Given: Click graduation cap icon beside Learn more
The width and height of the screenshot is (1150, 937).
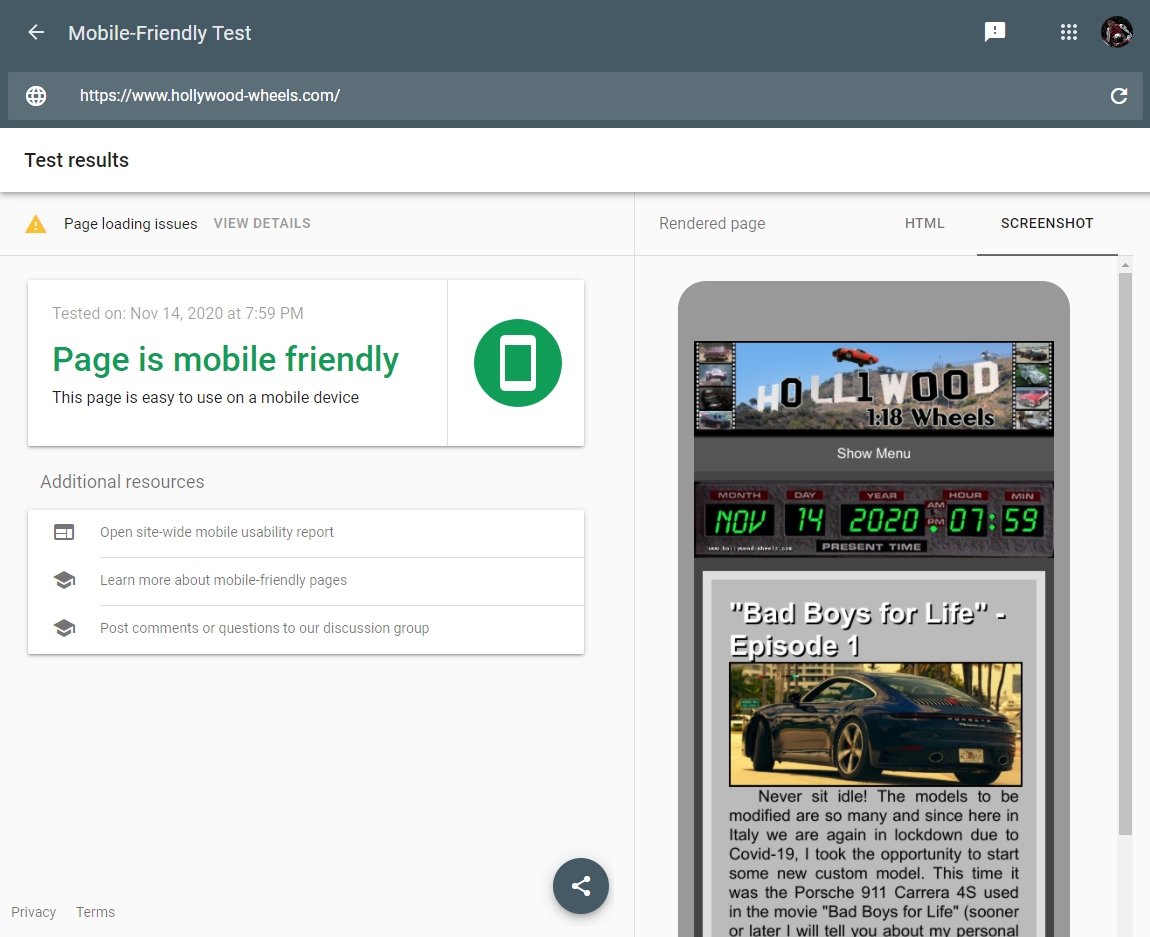Looking at the screenshot, I should coord(65,580).
